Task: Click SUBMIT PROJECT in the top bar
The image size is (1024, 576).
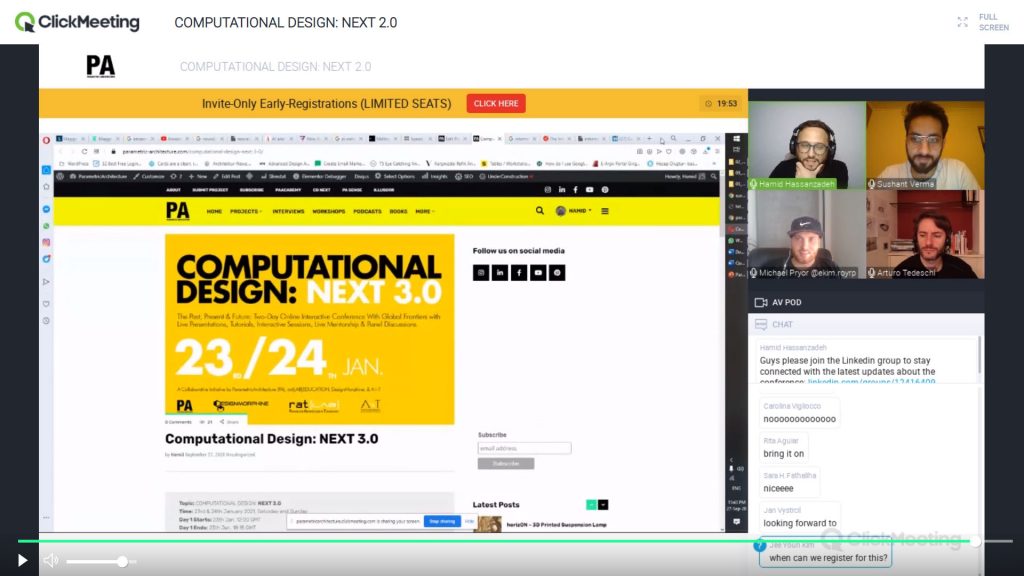Action: point(210,190)
